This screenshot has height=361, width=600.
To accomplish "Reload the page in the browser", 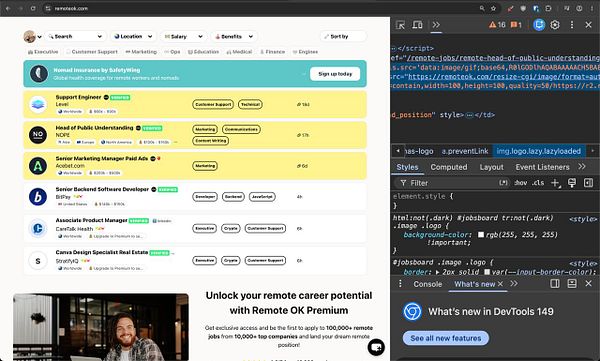I will (x=33, y=8).
